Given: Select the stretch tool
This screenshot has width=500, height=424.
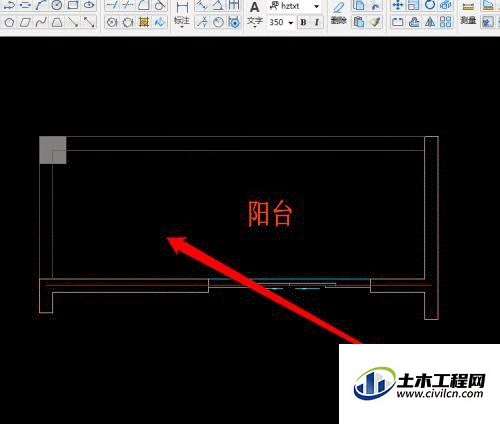Looking at the screenshot, I should point(398,22).
